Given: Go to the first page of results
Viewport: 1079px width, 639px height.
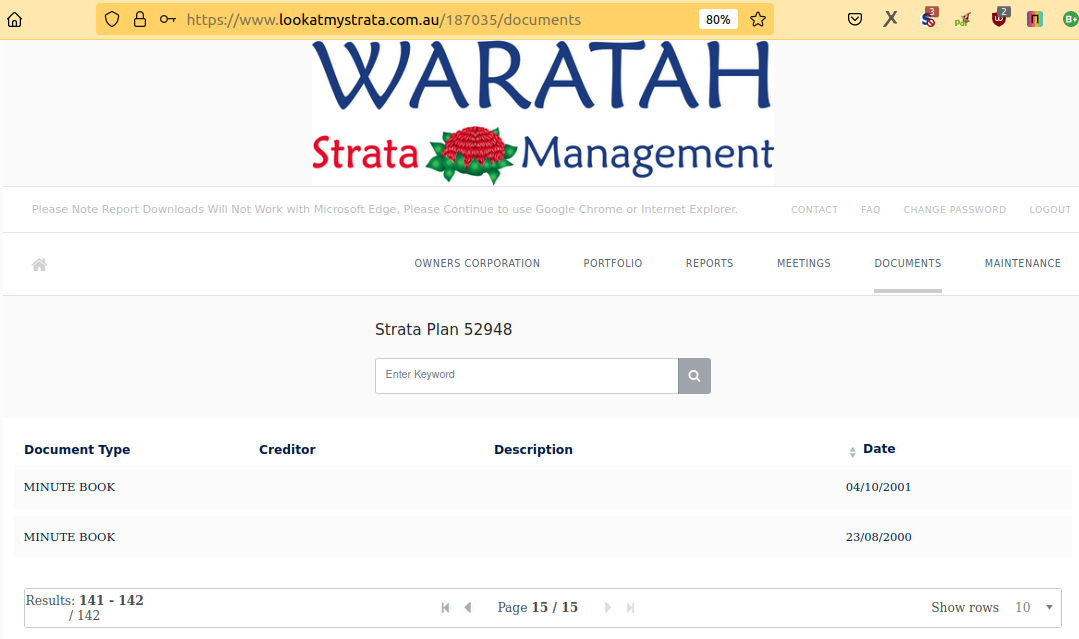Looking at the screenshot, I should (445, 607).
